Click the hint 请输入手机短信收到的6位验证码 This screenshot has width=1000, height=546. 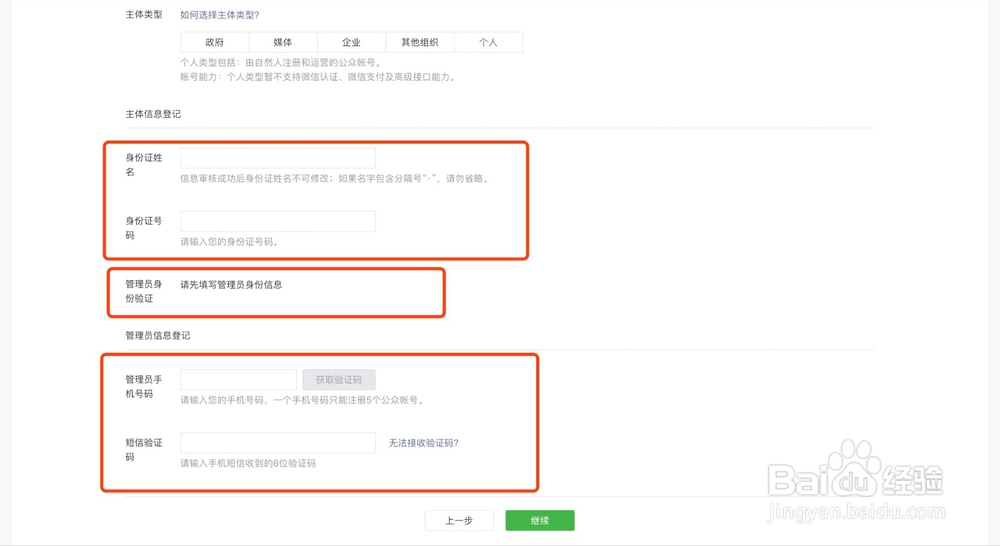tap(248, 463)
